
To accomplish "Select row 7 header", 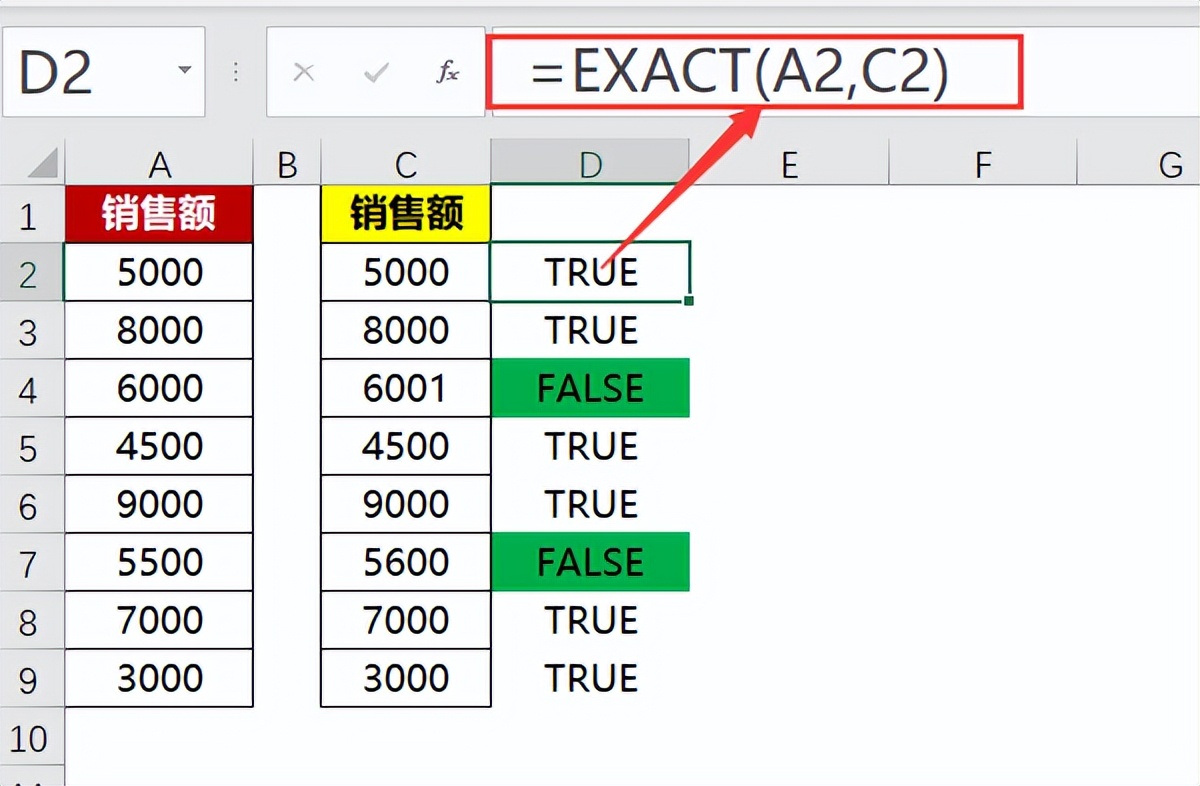I will coord(32,562).
